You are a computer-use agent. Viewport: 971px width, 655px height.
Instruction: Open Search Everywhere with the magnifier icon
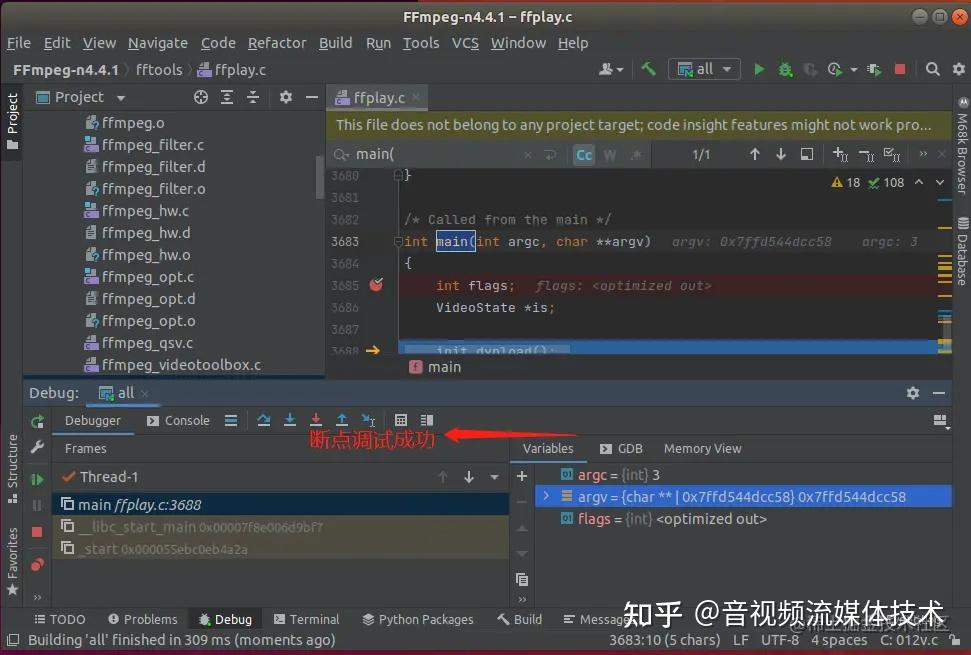(932, 69)
